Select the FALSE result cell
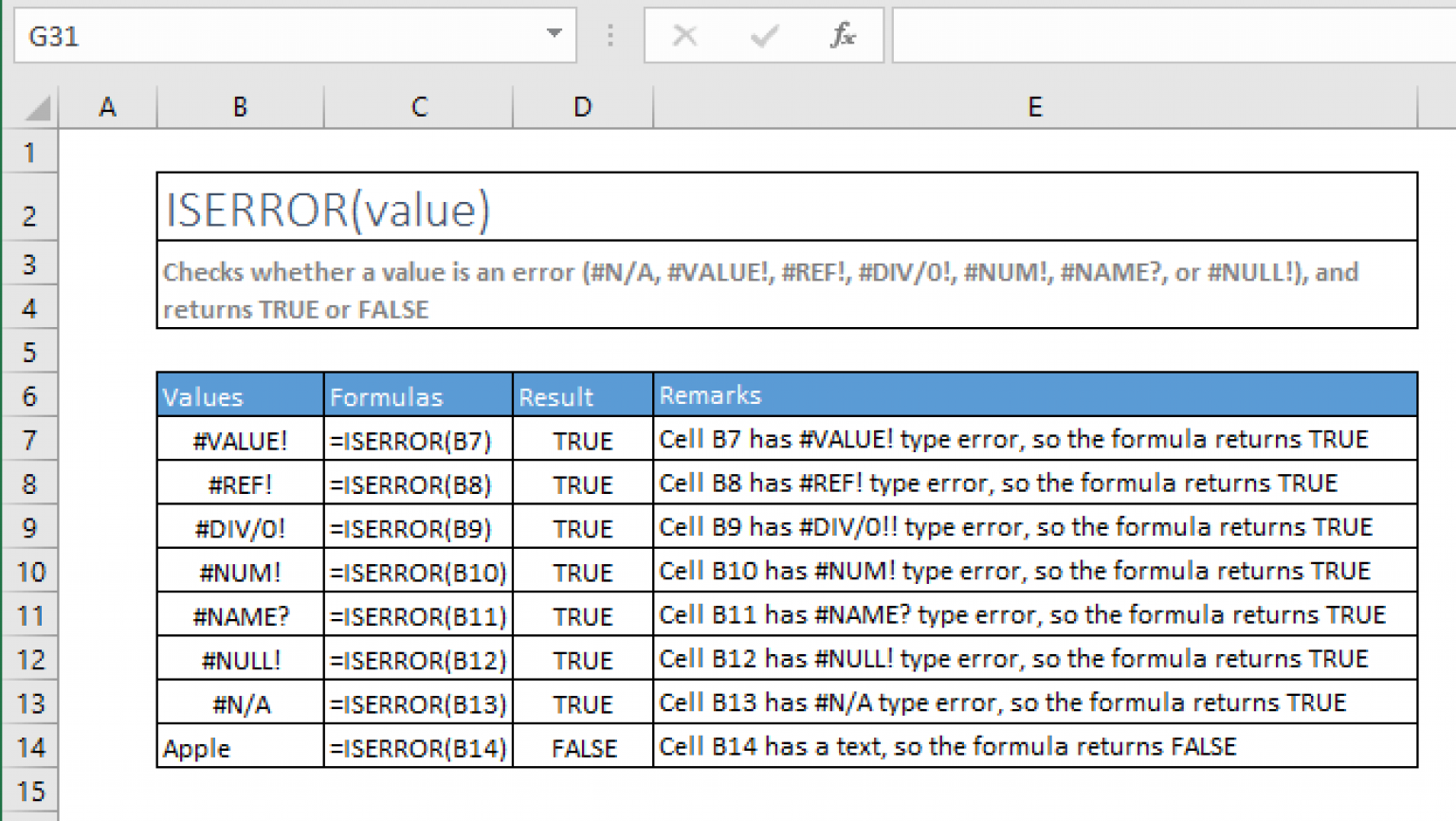The width and height of the screenshot is (1456, 821). (582, 747)
